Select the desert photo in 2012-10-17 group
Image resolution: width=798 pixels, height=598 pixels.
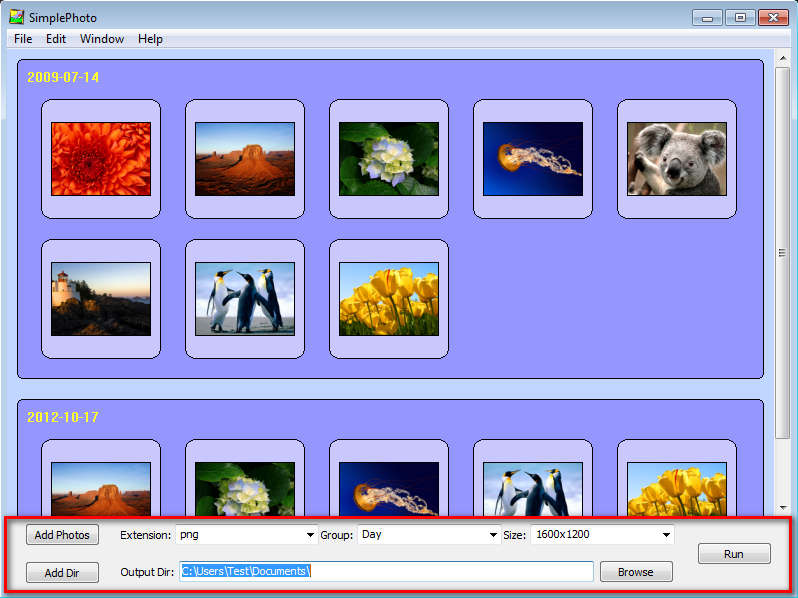101,489
